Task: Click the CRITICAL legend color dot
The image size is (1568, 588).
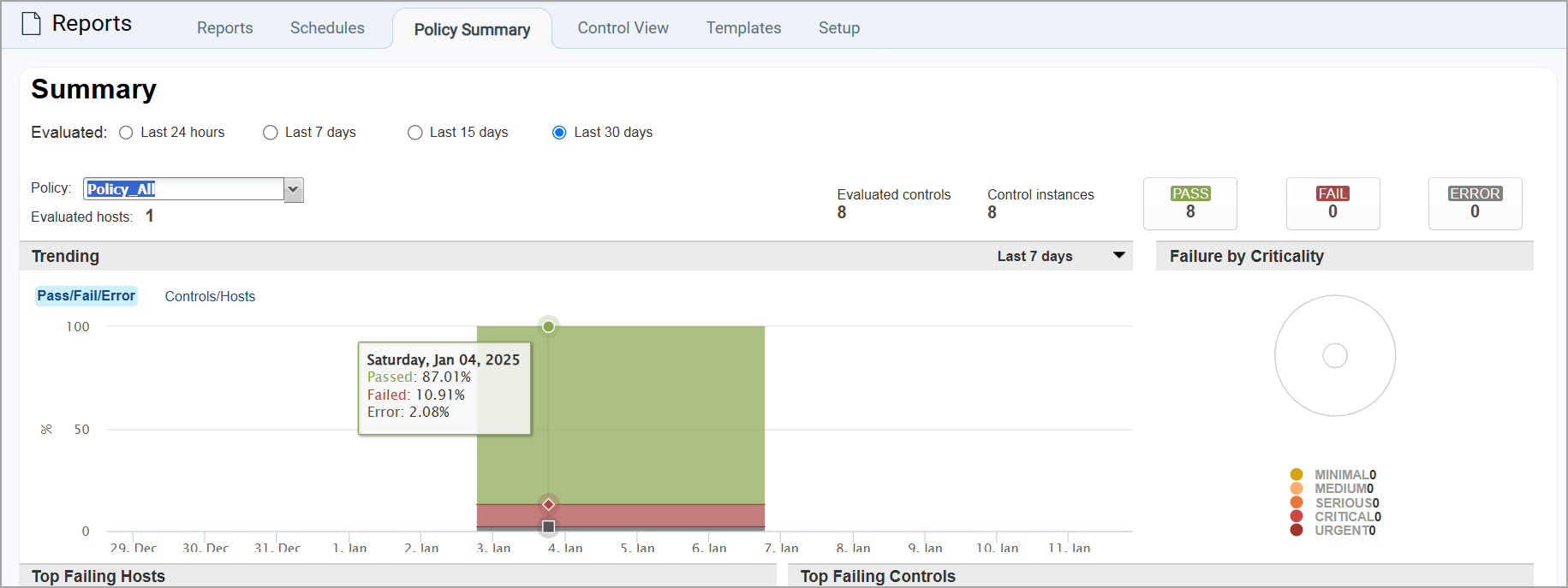Action: click(x=1297, y=516)
